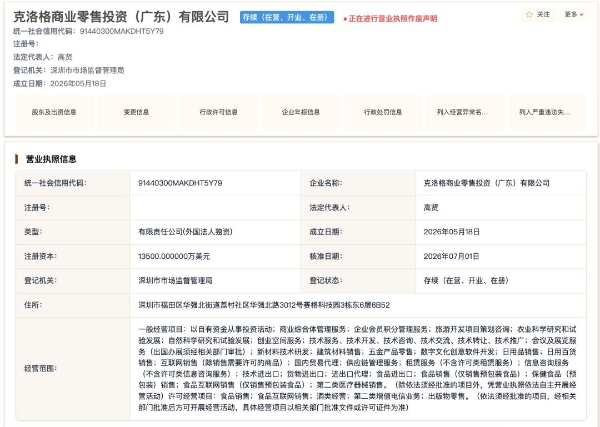Click the 注册号 label in the license table

[x=37, y=207]
